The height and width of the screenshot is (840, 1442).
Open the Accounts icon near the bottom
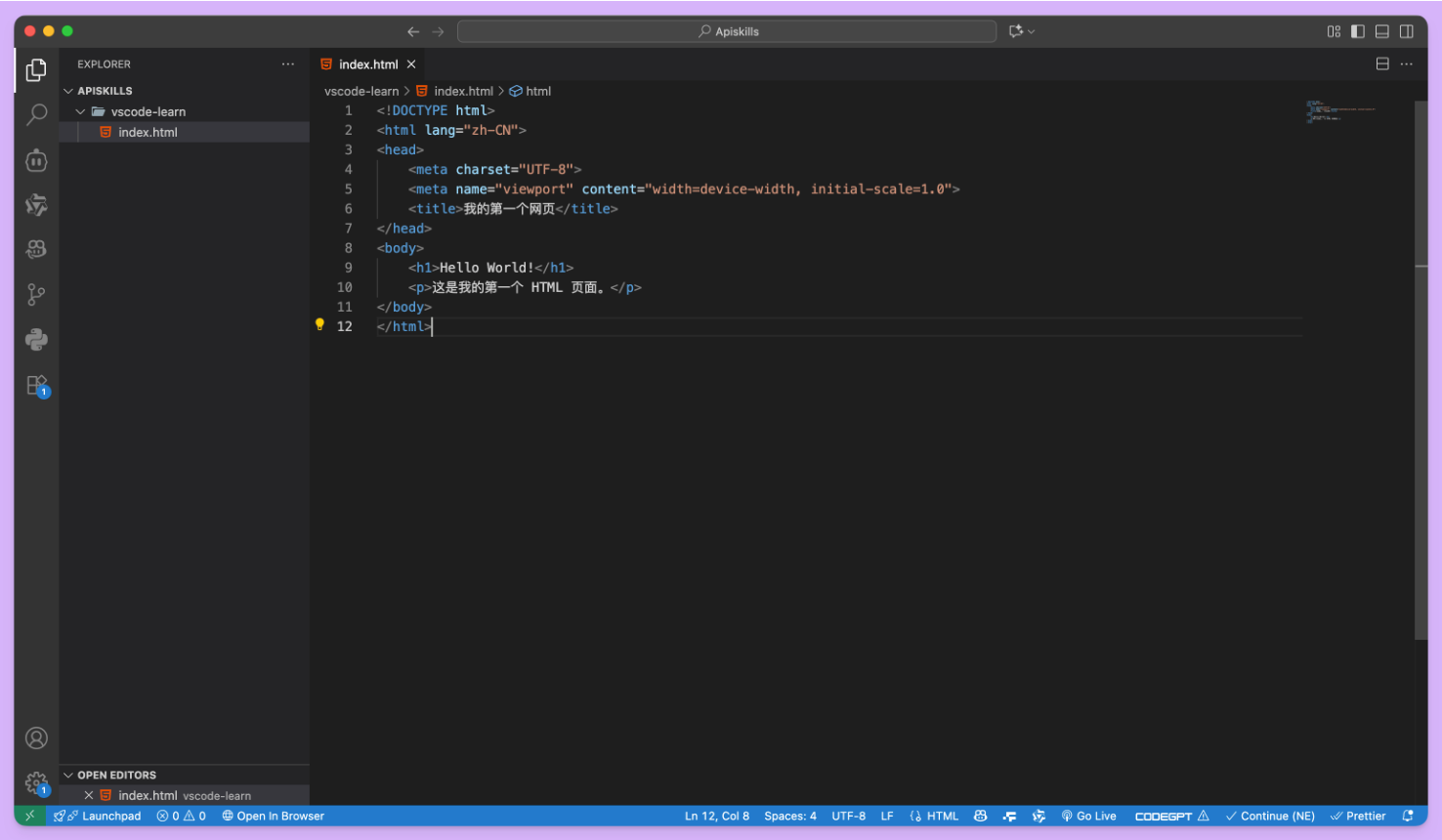[36, 738]
